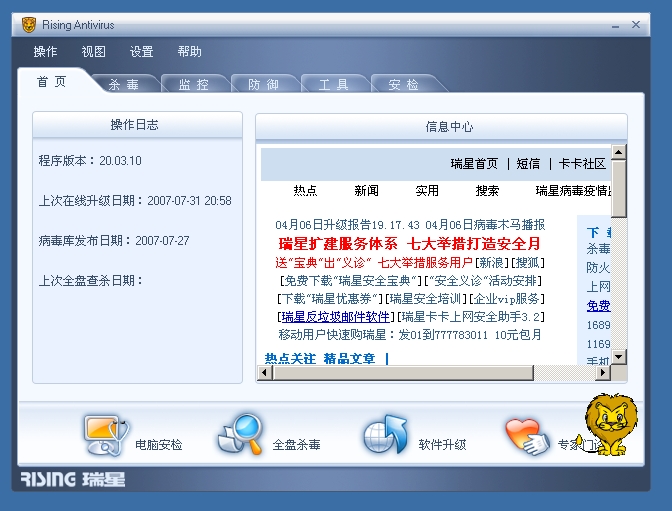
Task: Click the horizontal scrollbar right arrow
Action: [x=603, y=373]
